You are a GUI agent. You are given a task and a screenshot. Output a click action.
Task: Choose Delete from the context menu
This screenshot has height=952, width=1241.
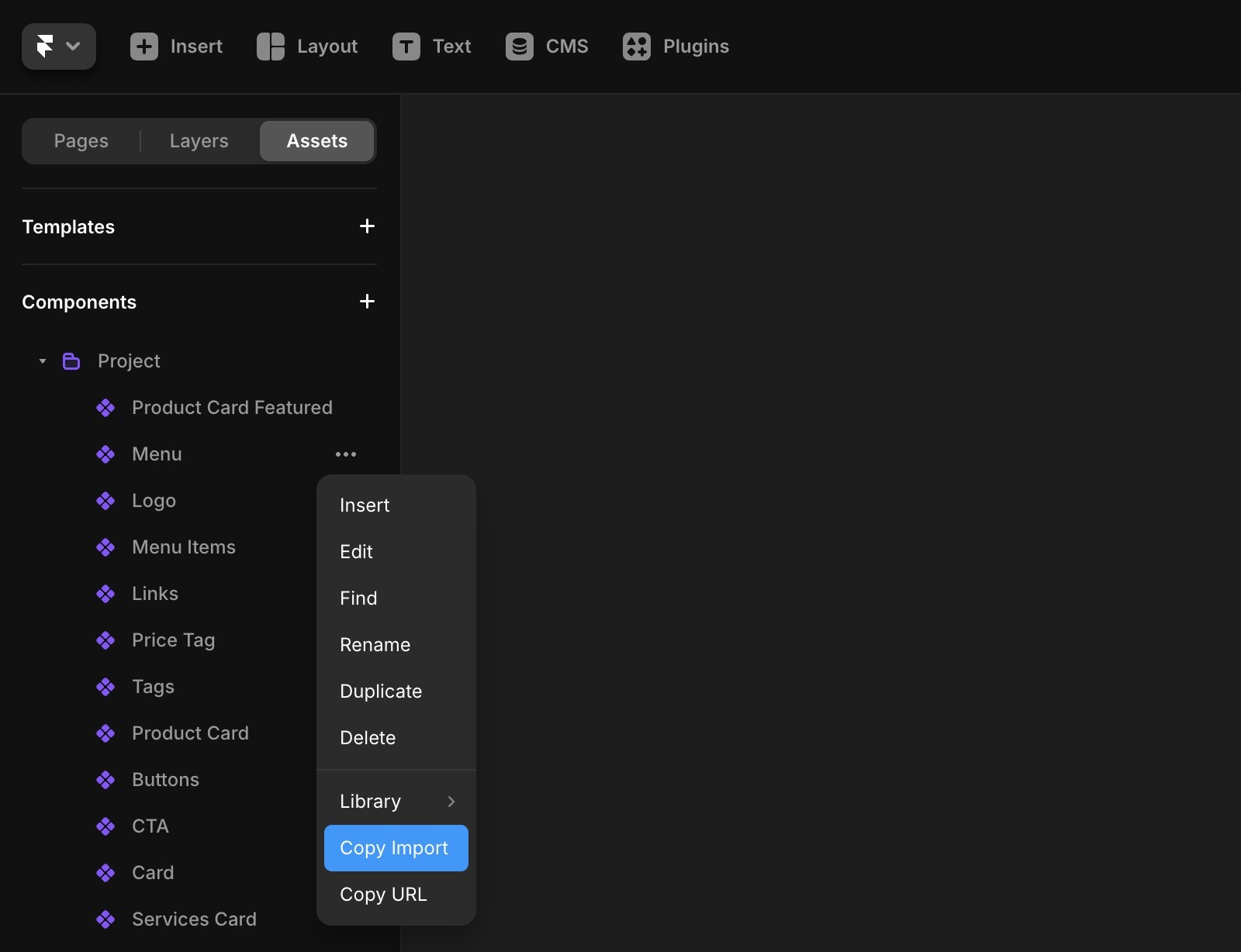[x=396, y=738]
